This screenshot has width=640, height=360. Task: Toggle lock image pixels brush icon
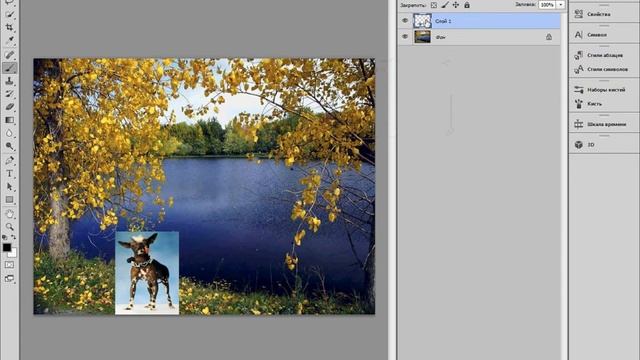click(445, 5)
